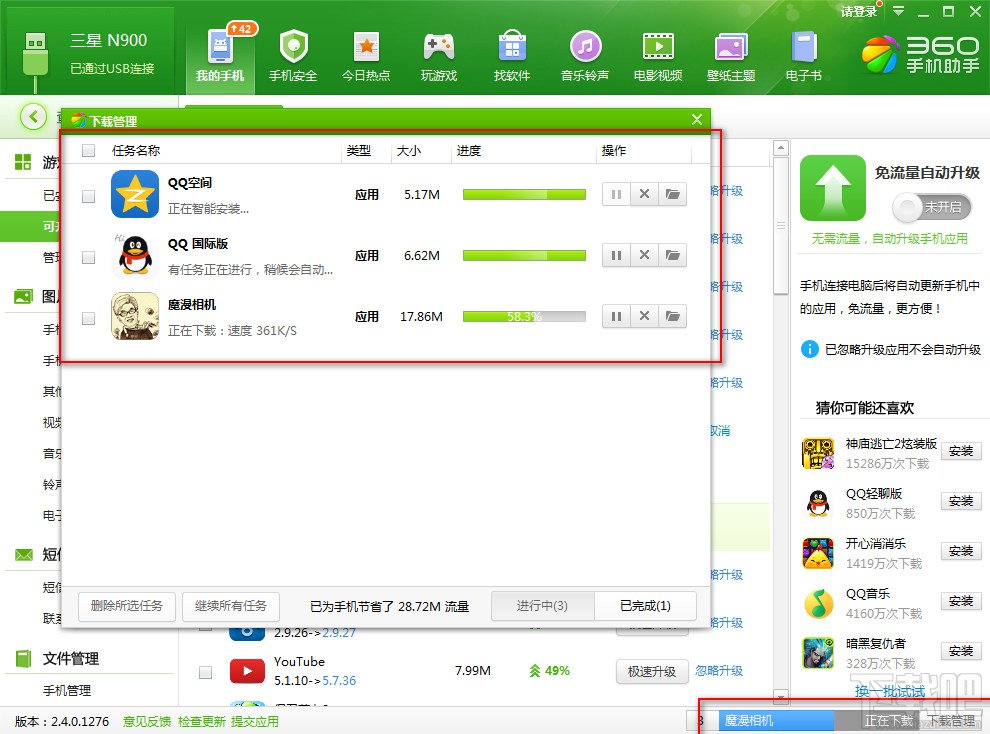
Task: Click the 检查更新 link
Action: 201,721
